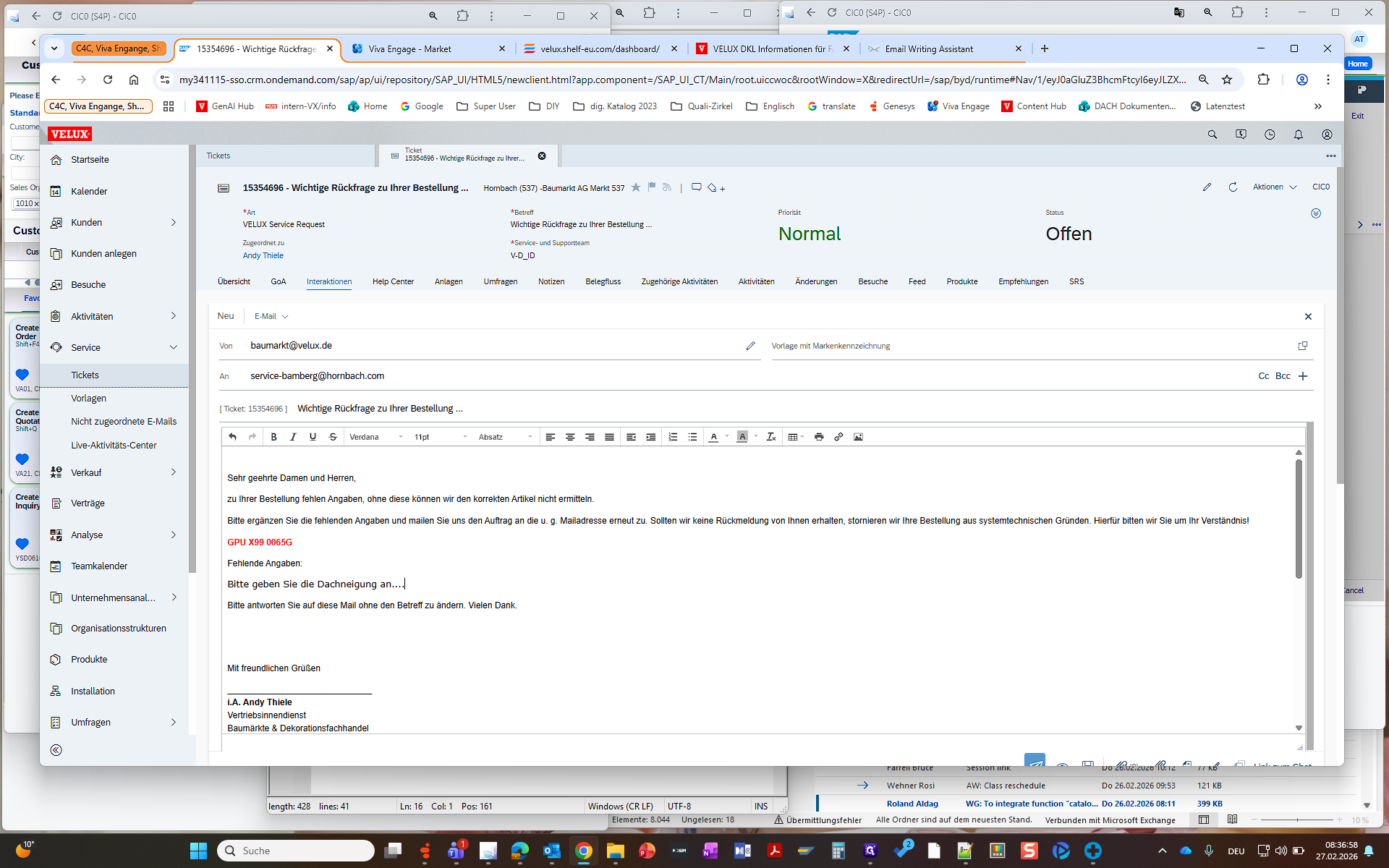Mark ticket as favorite with star icon
The width and height of the screenshot is (1389, 868).
click(x=636, y=187)
